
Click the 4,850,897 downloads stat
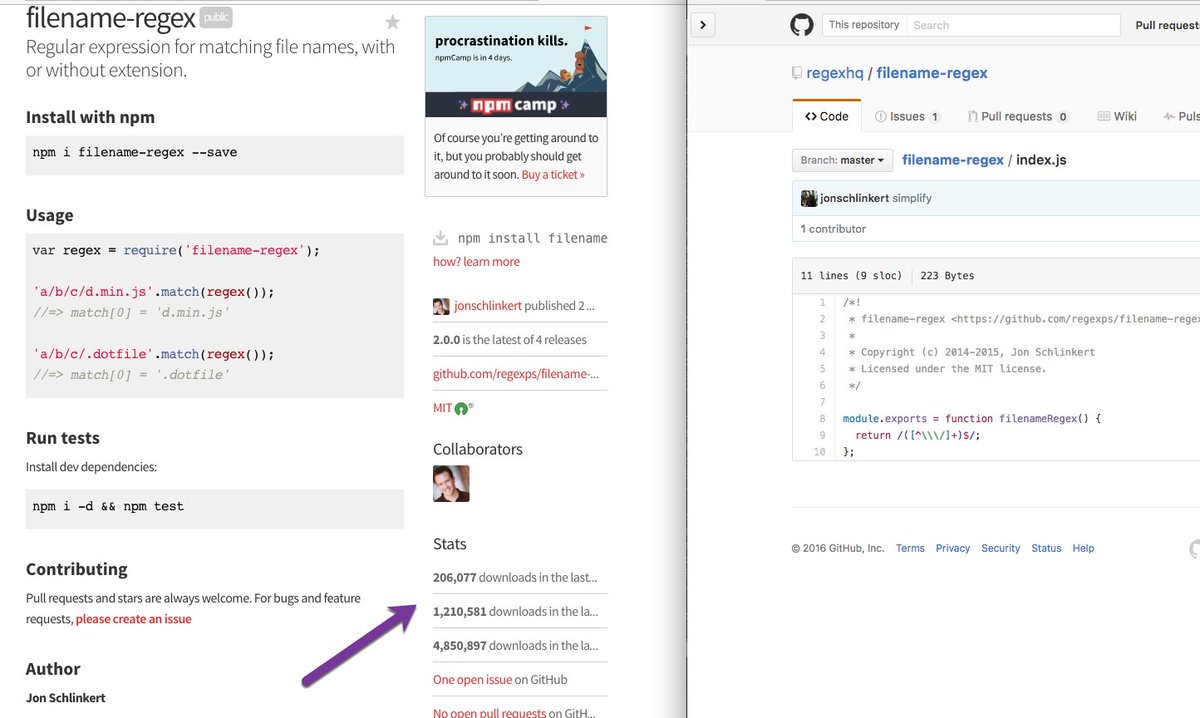click(x=516, y=645)
